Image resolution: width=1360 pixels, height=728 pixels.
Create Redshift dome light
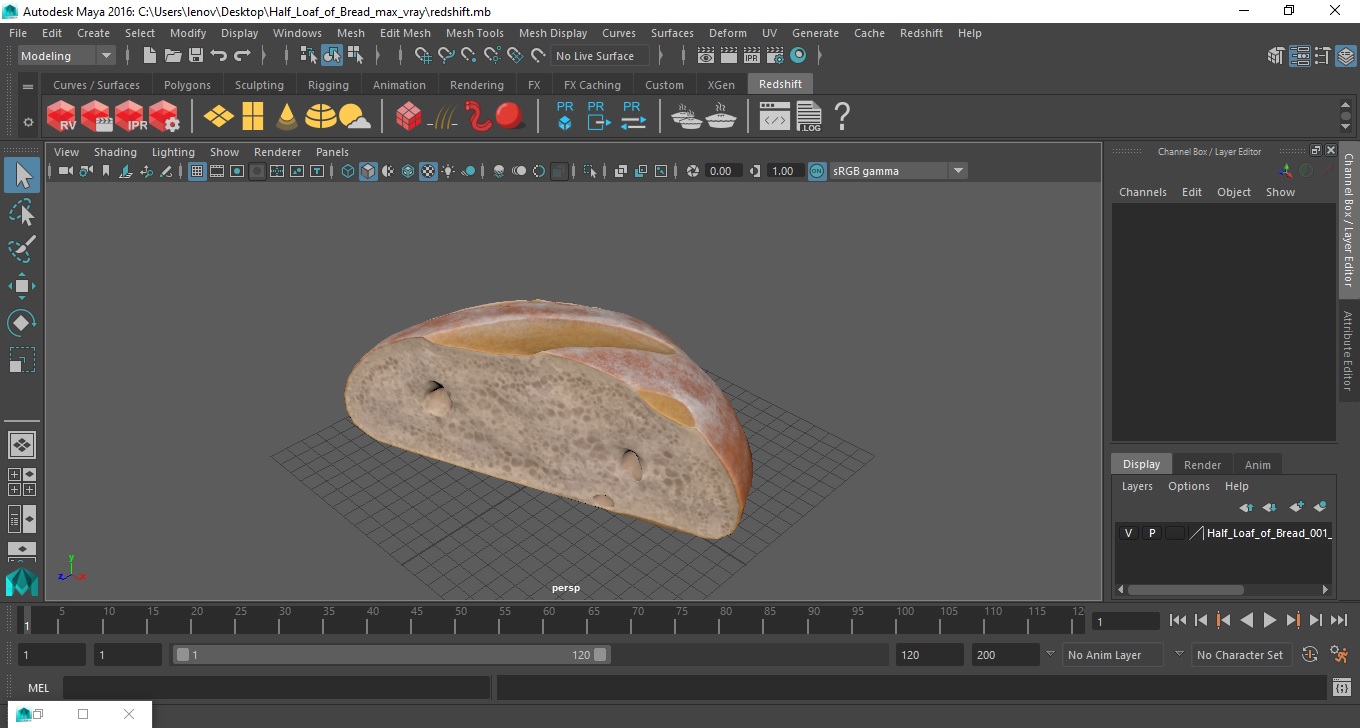pyautogui.click(x=320, y=117)
